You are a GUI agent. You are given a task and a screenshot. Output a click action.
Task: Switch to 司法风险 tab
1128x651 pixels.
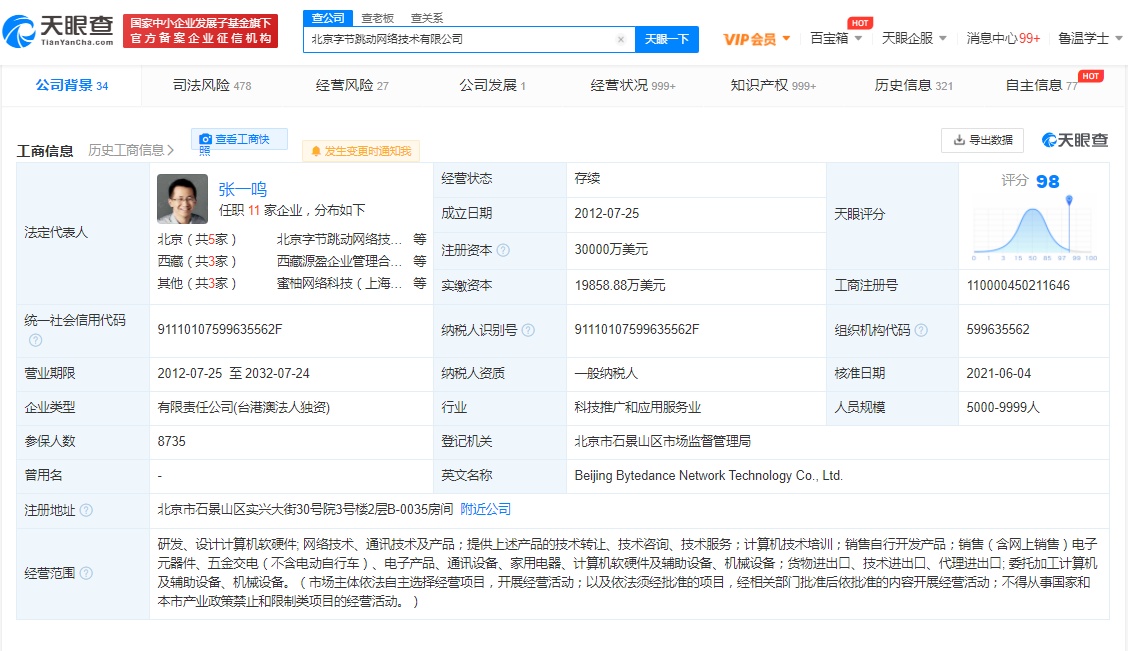point(212,86)
